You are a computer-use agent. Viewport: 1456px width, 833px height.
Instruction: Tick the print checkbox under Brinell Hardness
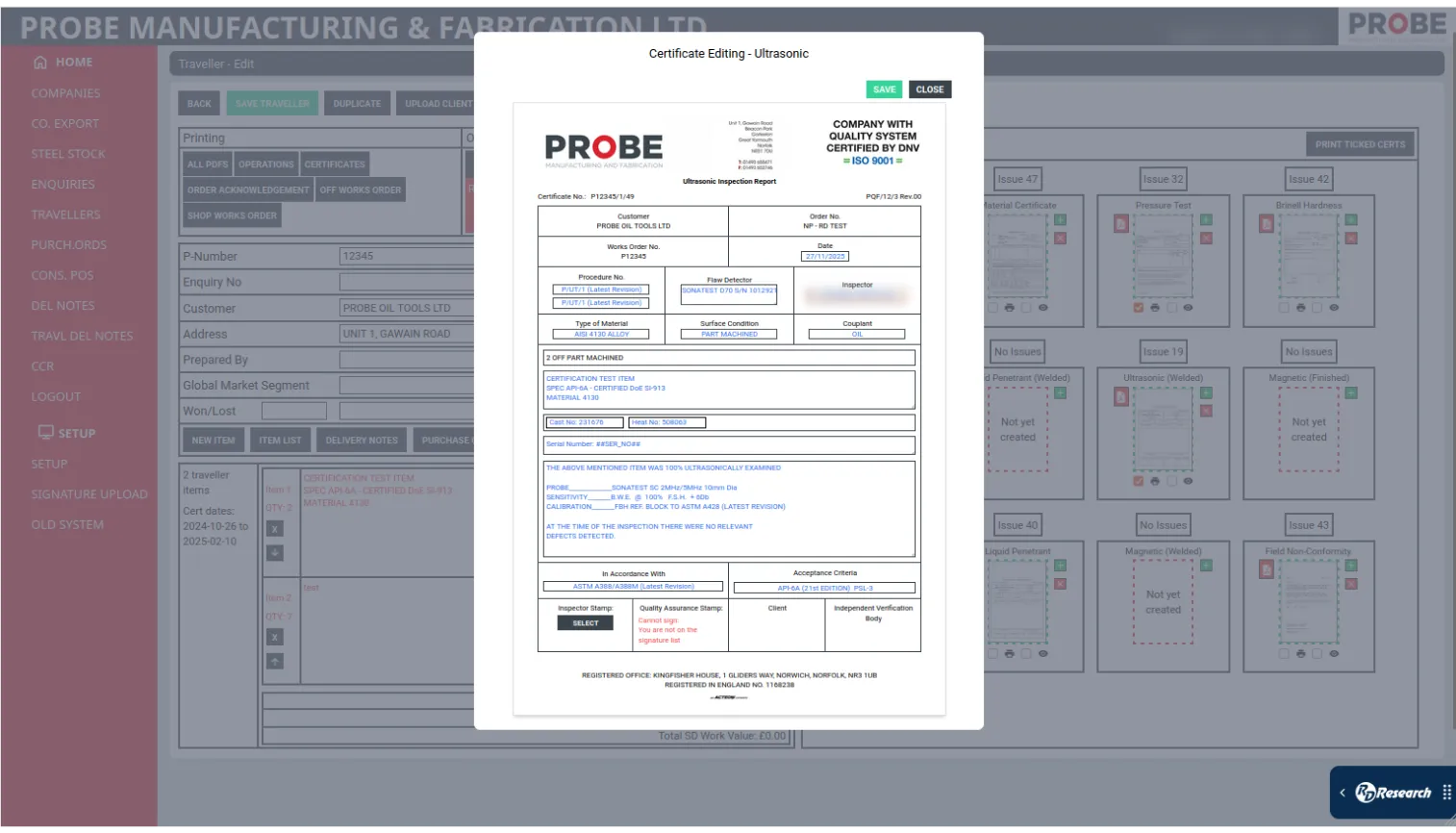pyautogui.click(x=1284, y=308)
